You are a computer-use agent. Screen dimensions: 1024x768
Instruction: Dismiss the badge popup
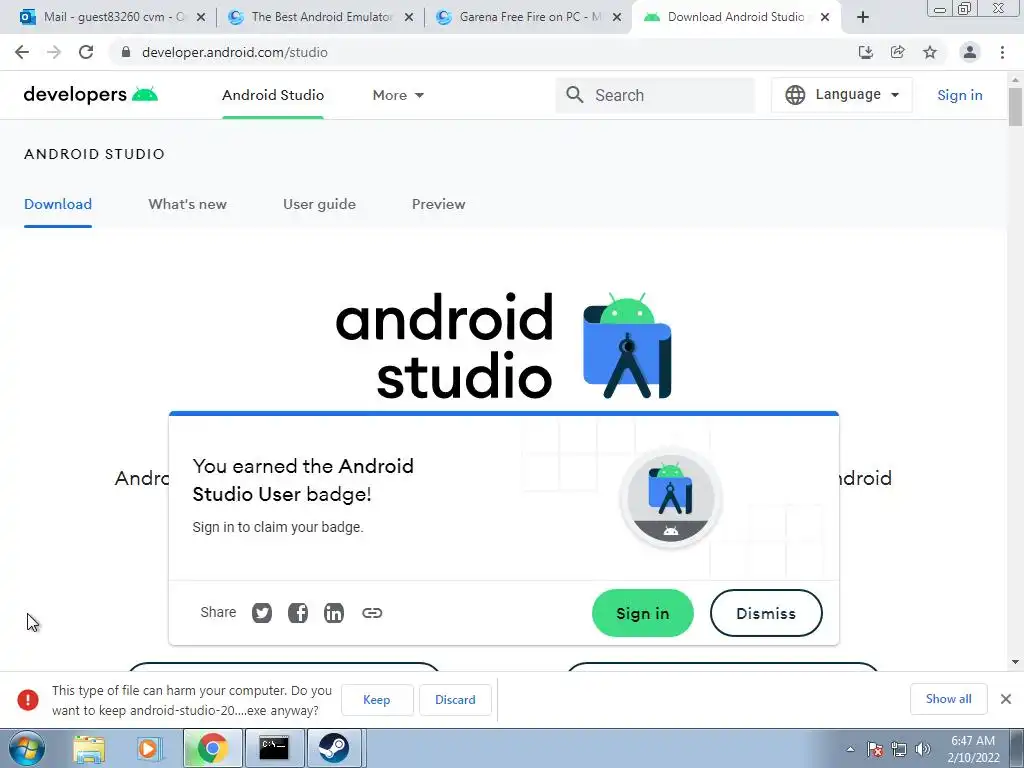click(x=766, y=613)
